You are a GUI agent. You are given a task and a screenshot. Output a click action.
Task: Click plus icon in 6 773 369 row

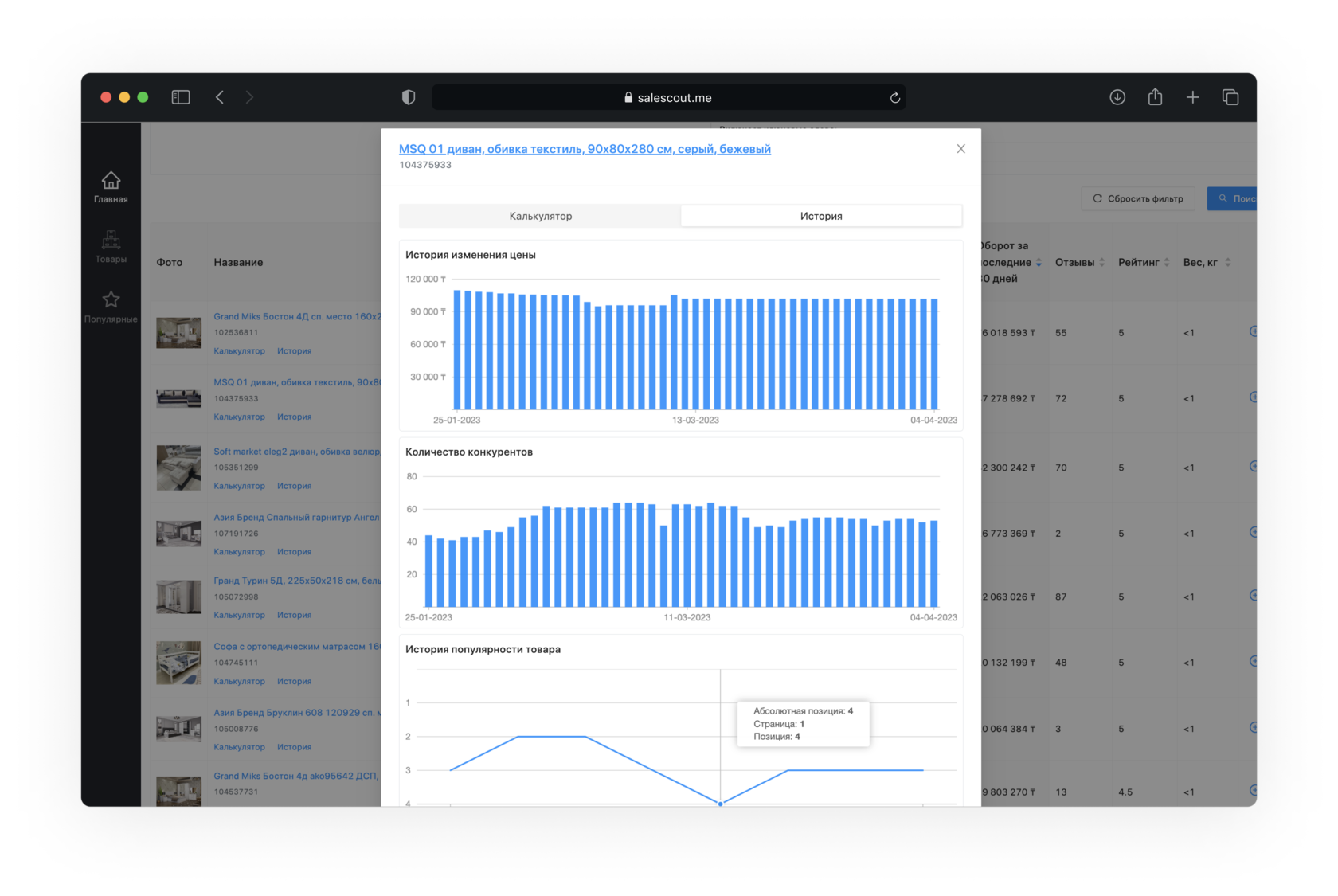pos(1253,532)
